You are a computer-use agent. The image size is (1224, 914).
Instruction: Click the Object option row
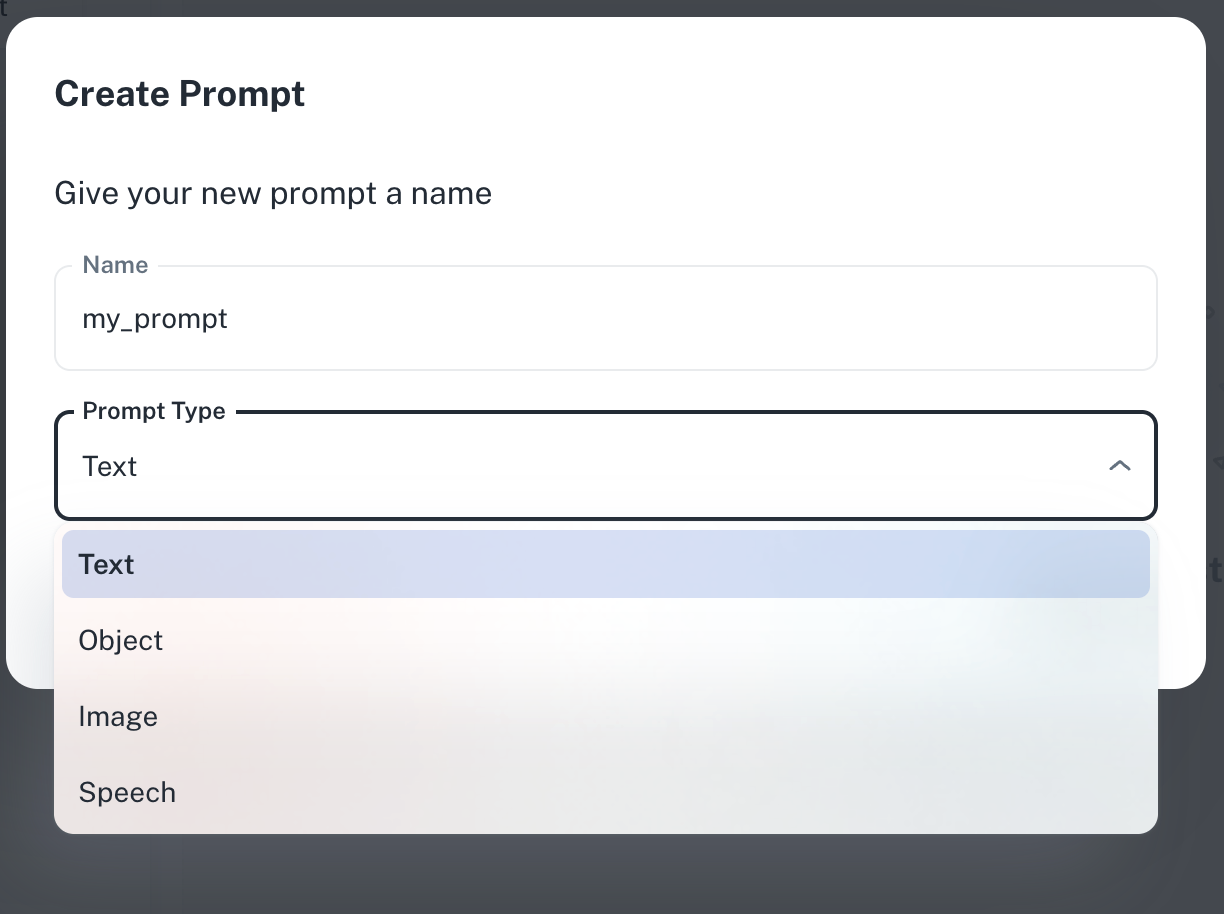(605, 640)
